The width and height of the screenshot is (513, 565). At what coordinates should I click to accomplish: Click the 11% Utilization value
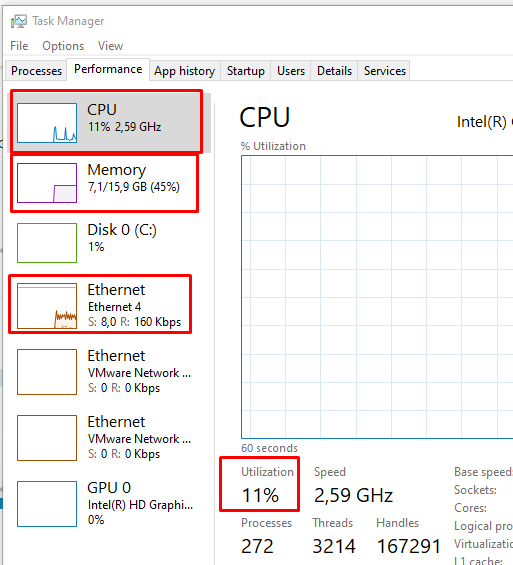(x=260, y=495)
